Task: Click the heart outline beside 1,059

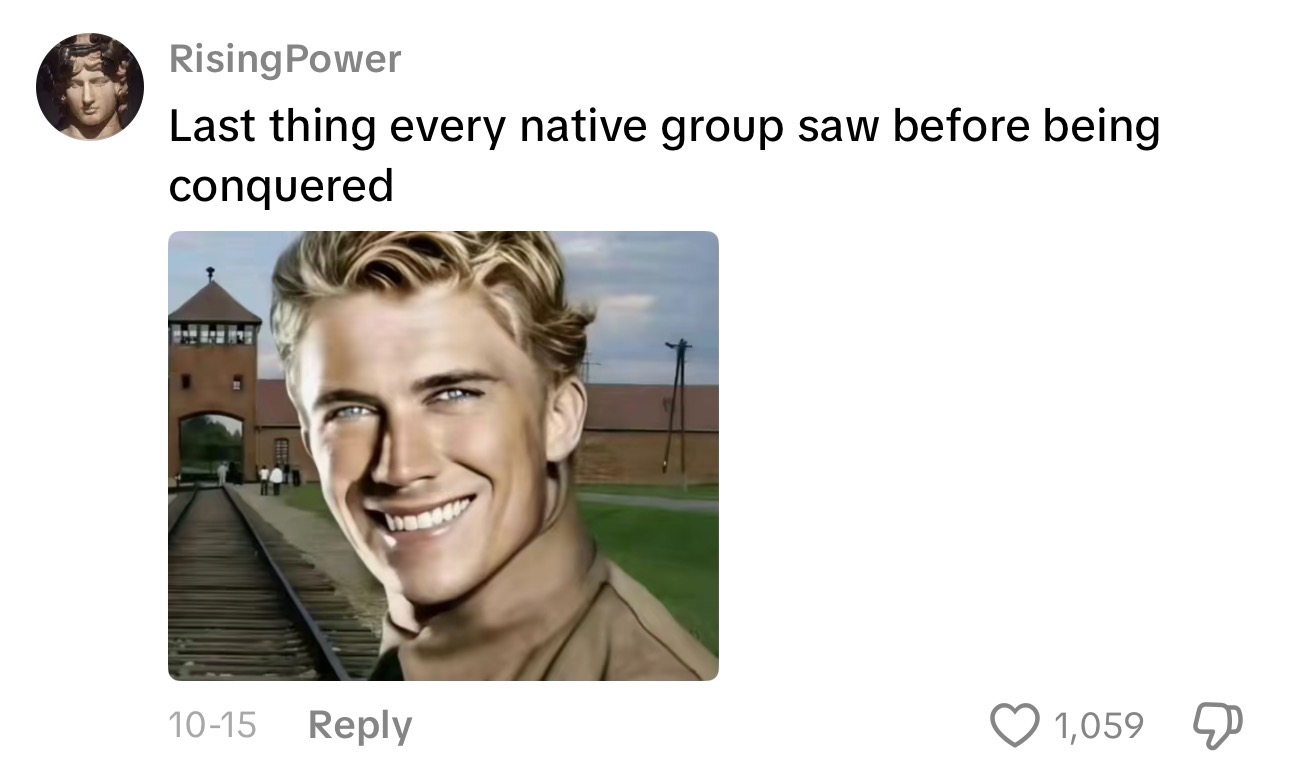Action: [x=1016, y=724]
